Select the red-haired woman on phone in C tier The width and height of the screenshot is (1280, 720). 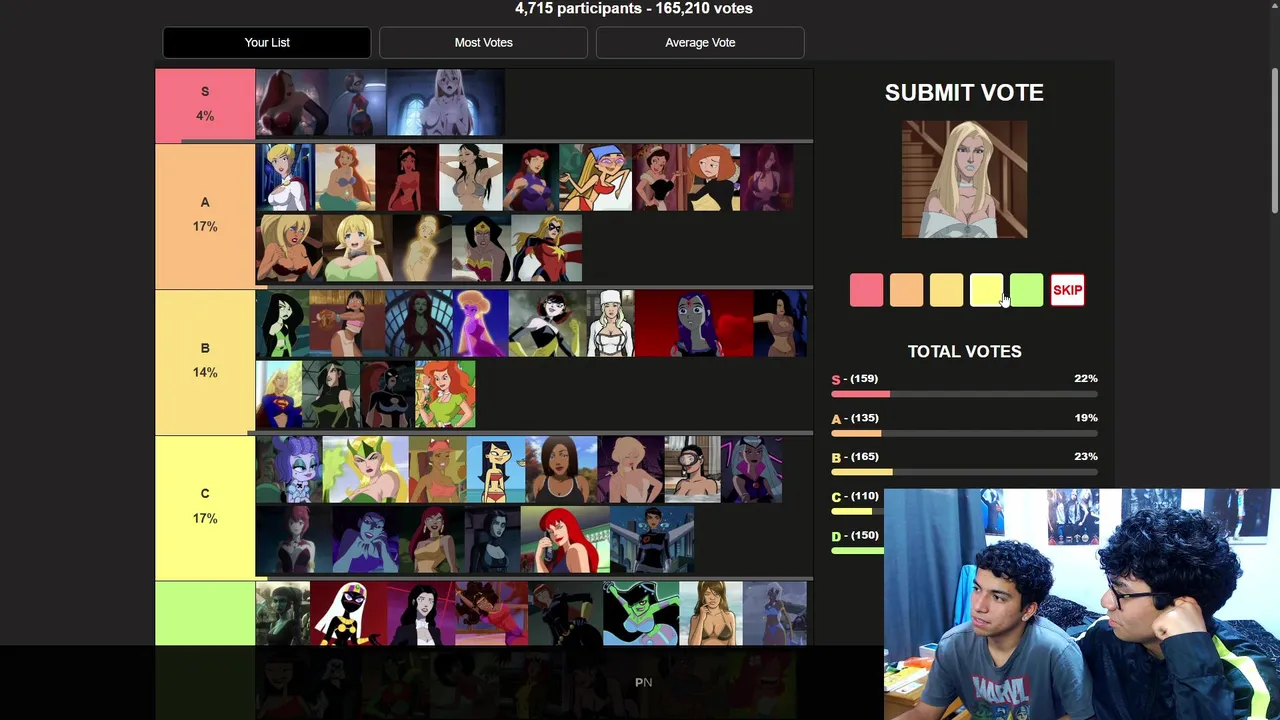click(x=565, y=540)
